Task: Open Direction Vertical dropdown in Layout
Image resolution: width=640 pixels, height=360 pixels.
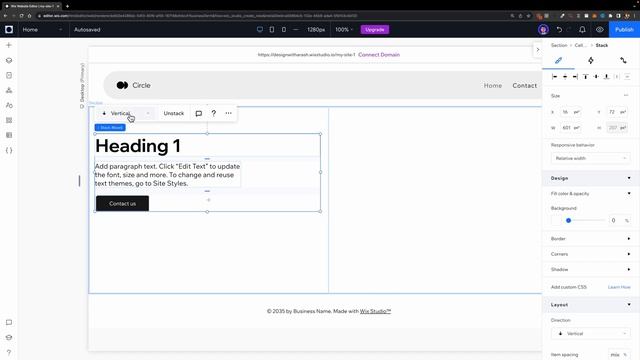Action: click(x=590, y=333)
